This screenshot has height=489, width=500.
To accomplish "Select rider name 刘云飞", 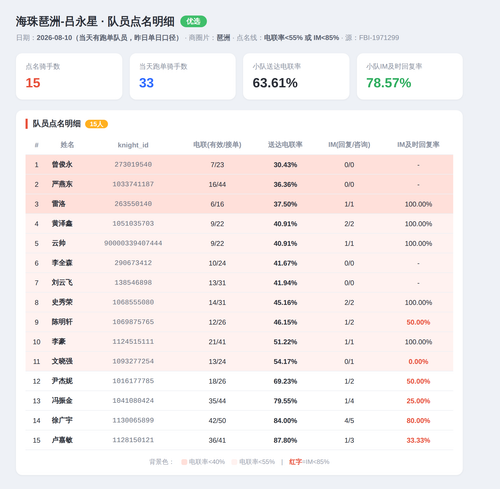I will (62, 282).
